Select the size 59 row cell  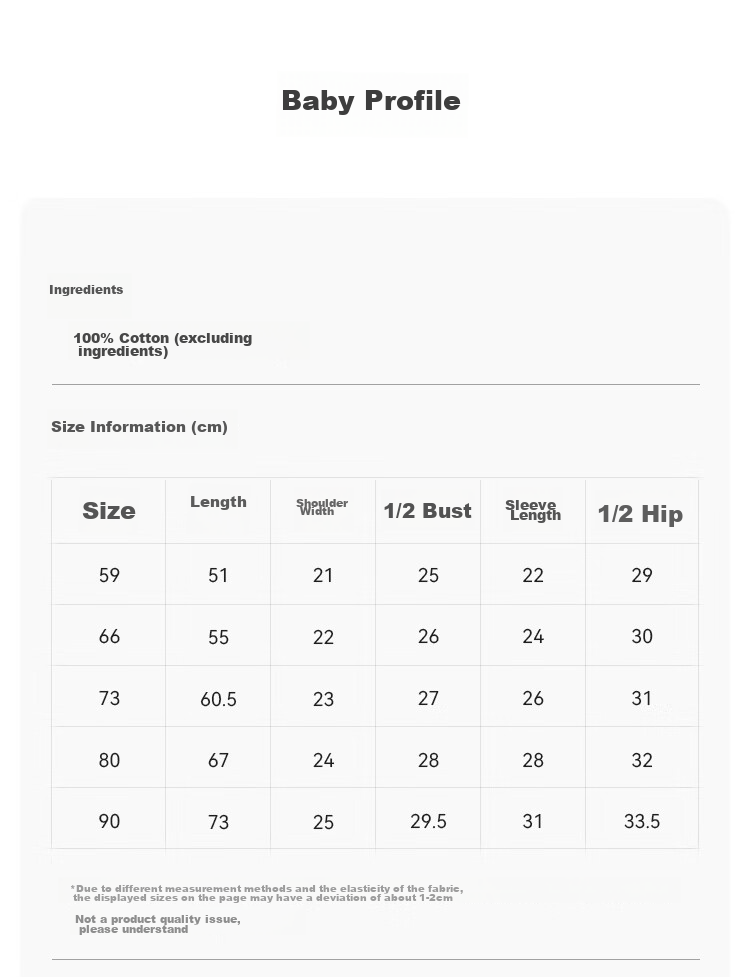(109, 575)
